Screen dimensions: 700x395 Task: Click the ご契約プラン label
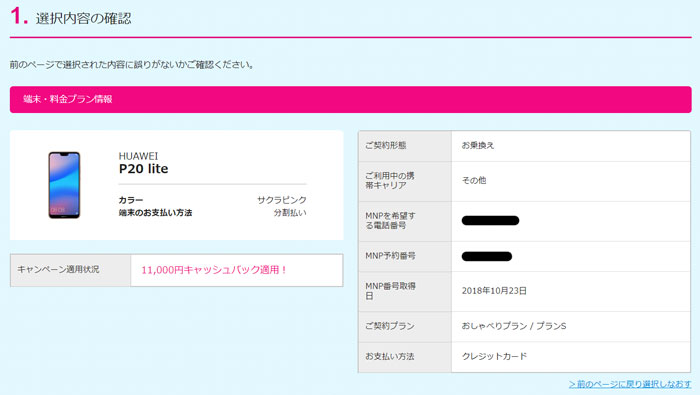pyautogui.click(x=390, y=326)
